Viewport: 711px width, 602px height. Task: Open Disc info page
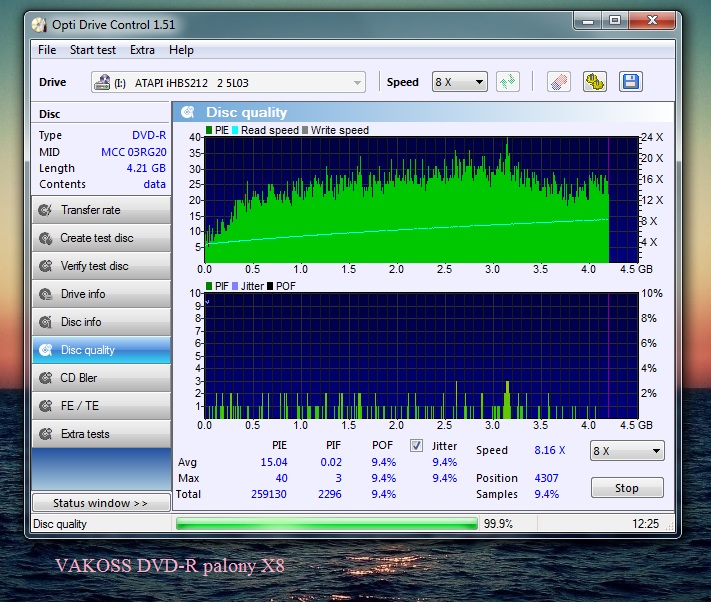point(102,322)
